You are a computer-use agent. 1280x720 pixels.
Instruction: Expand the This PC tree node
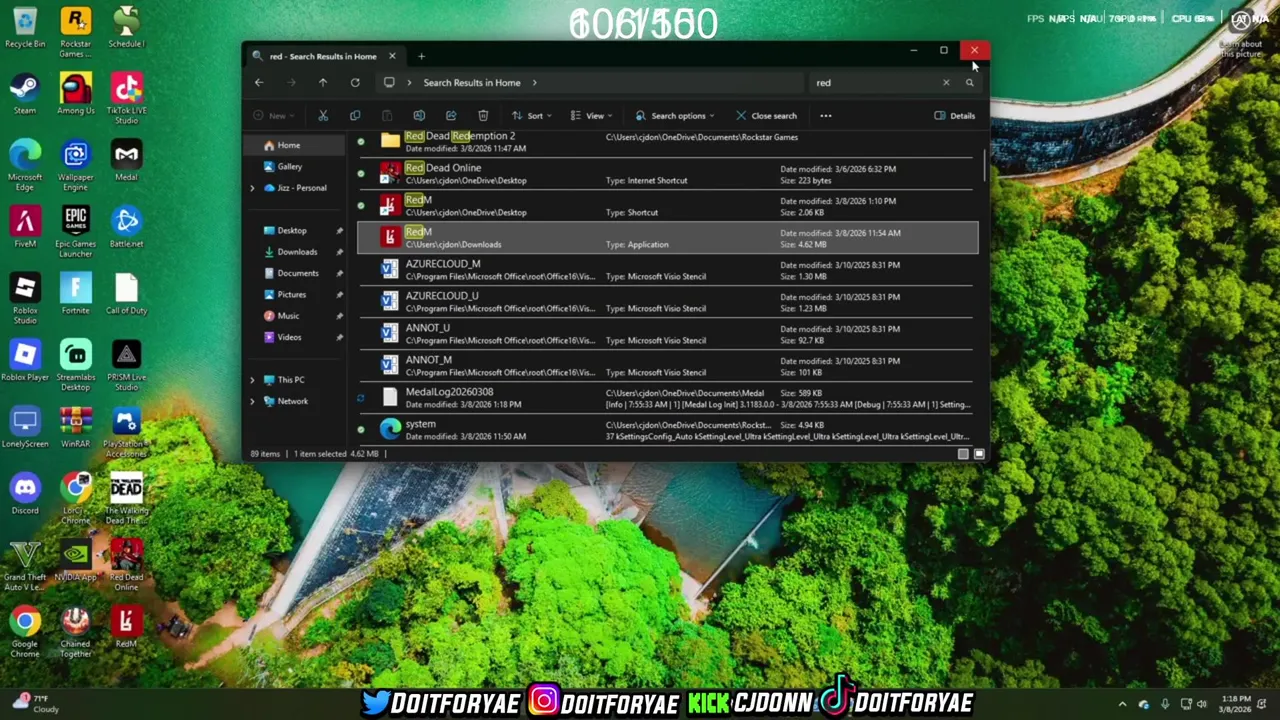pyautogui.click(x=253, y=380)
